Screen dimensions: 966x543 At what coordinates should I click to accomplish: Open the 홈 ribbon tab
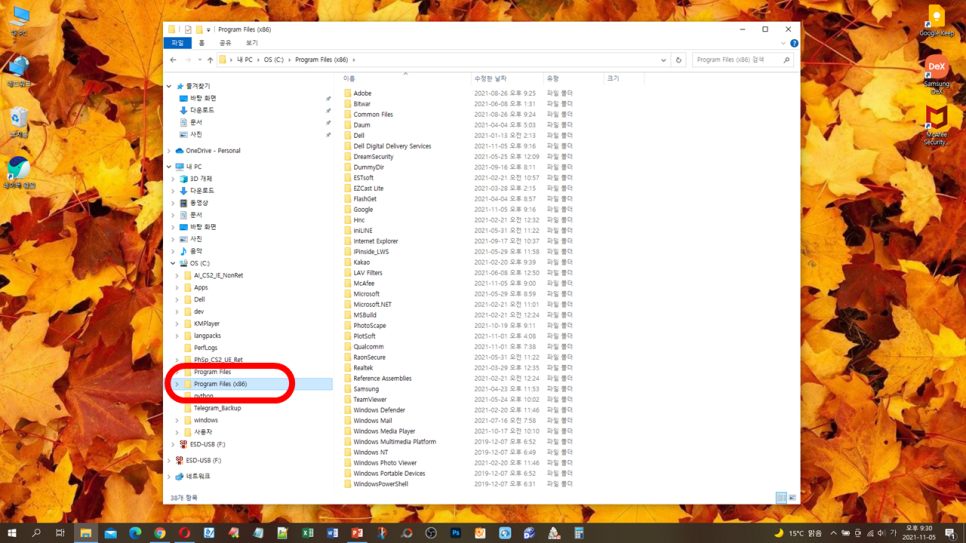tap(201, 43)
